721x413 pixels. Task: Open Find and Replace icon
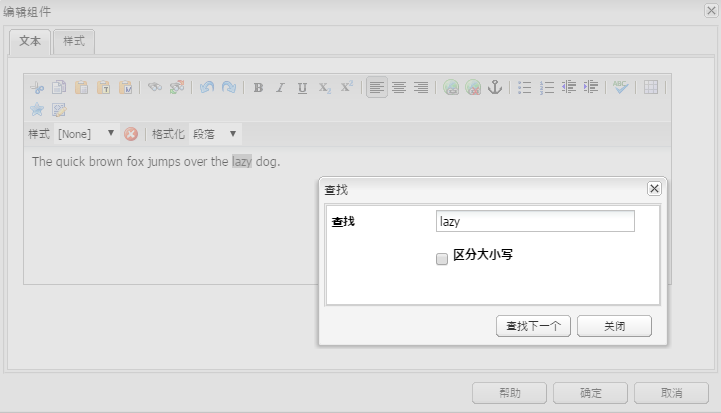click(x=177, y=87)
